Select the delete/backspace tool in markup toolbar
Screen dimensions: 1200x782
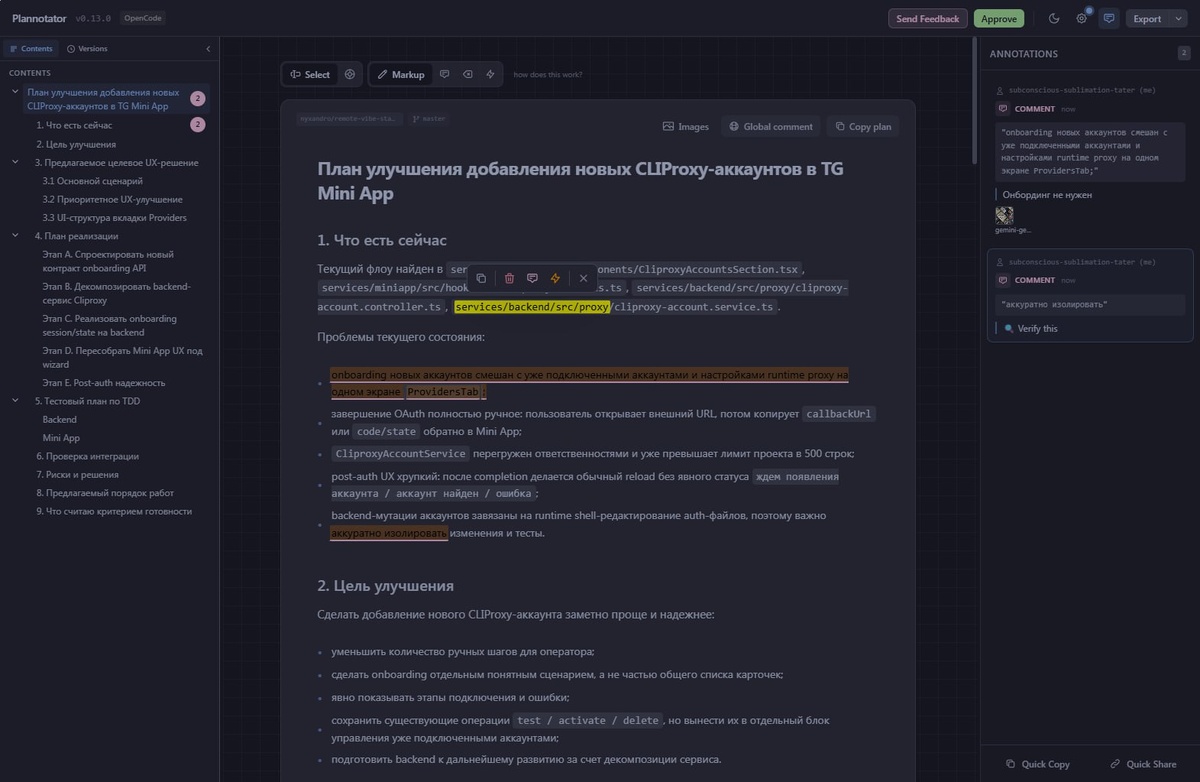467,74
